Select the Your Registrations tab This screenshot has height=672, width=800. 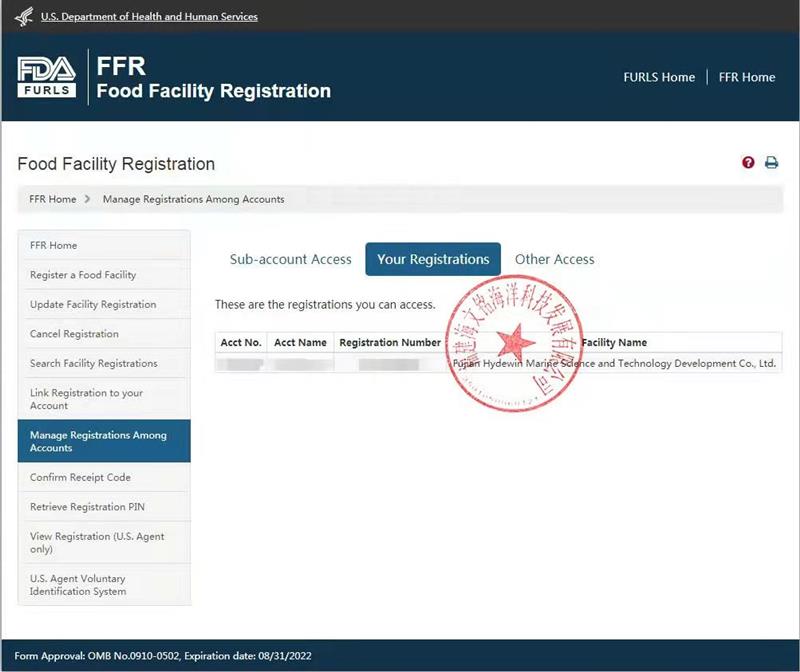[433, 259]
